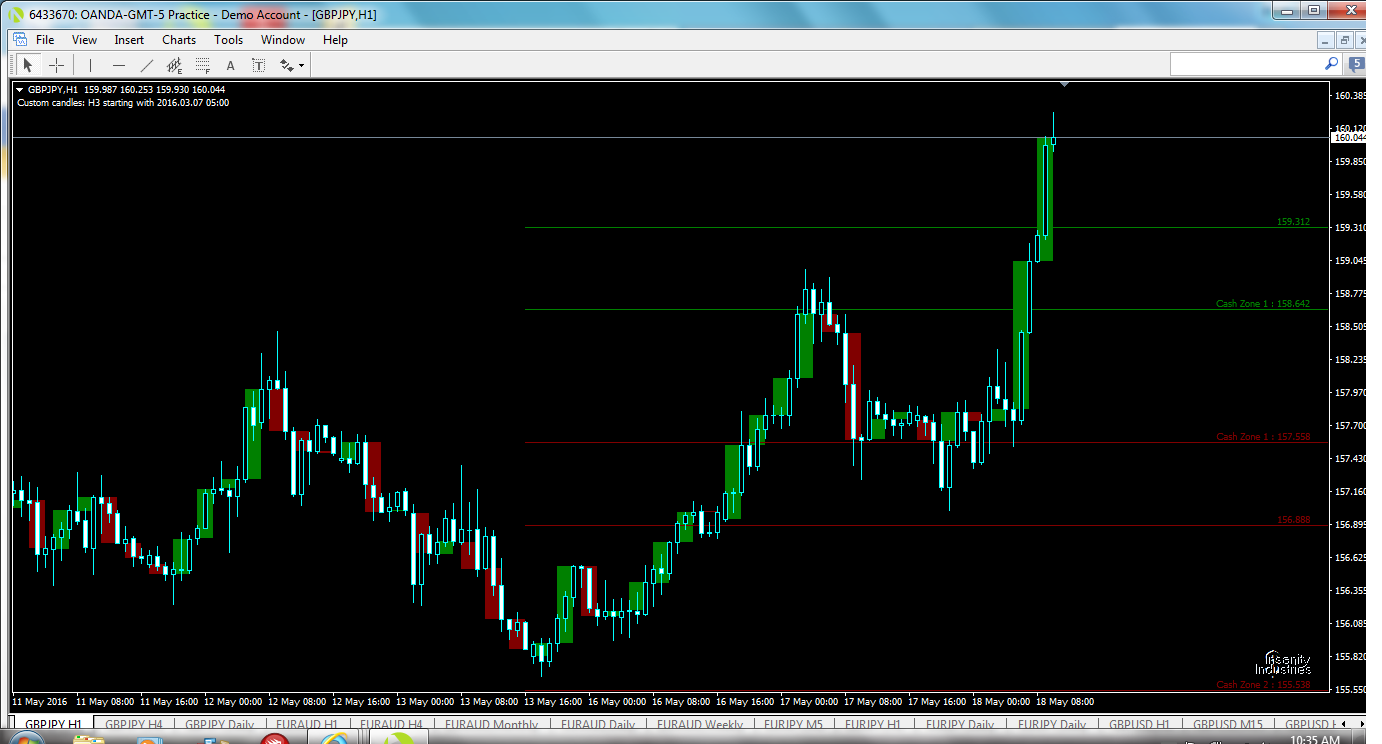1382x744 pixels.
Task: Choose the Fibonacci retracement tool
Action: tap(203, 65)
